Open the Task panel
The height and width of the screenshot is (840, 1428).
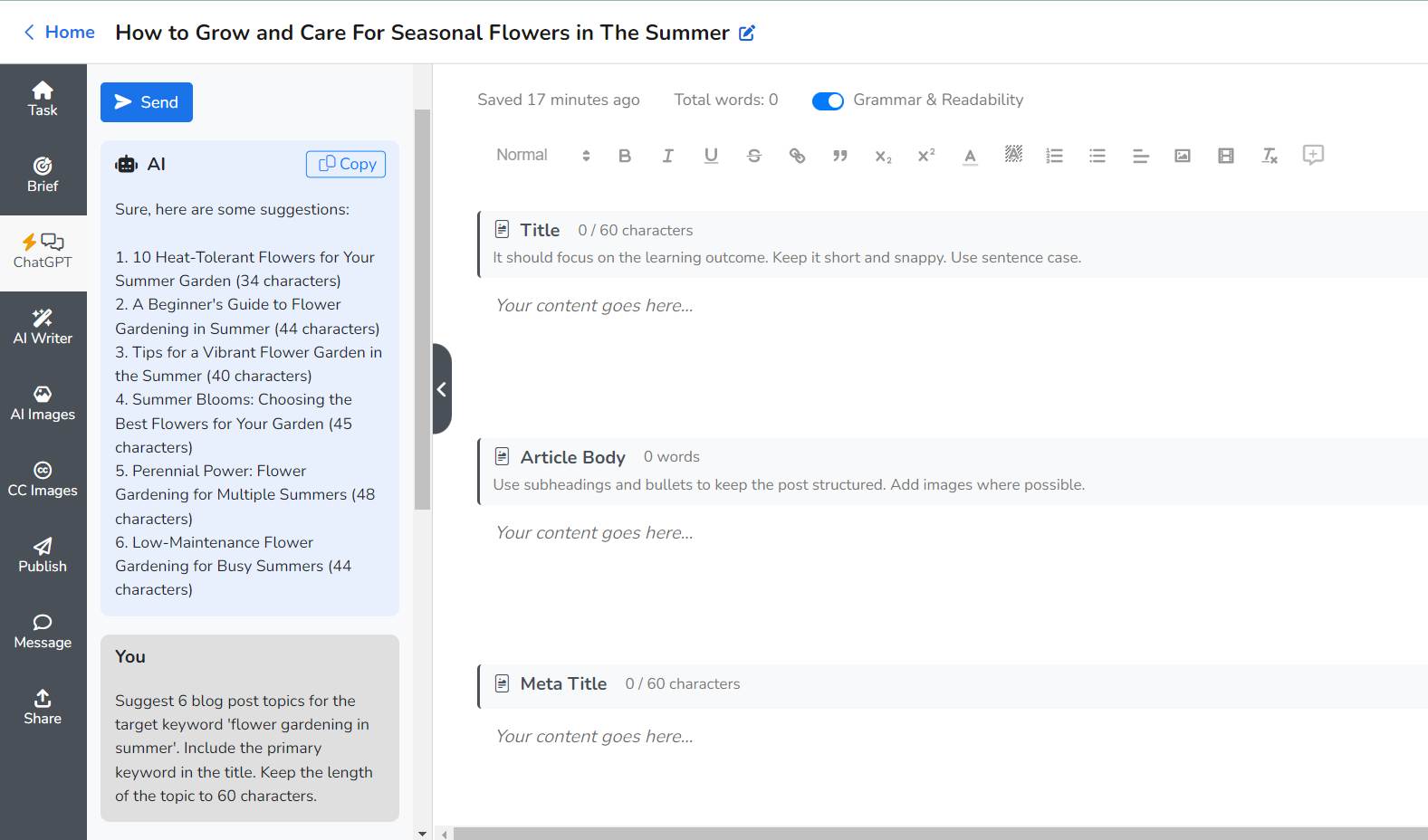tap(43, 97)
